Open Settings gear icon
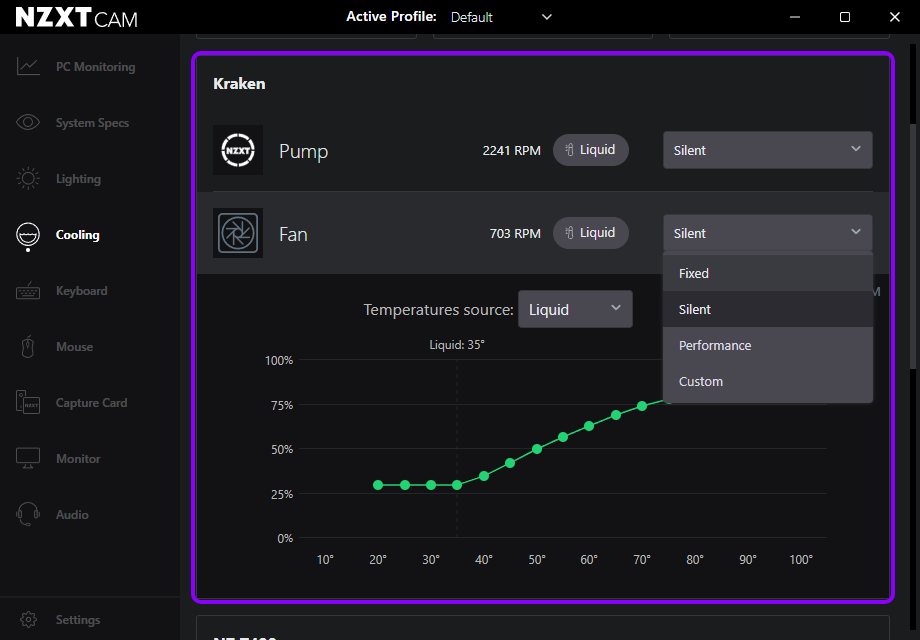 coord(28,620)
